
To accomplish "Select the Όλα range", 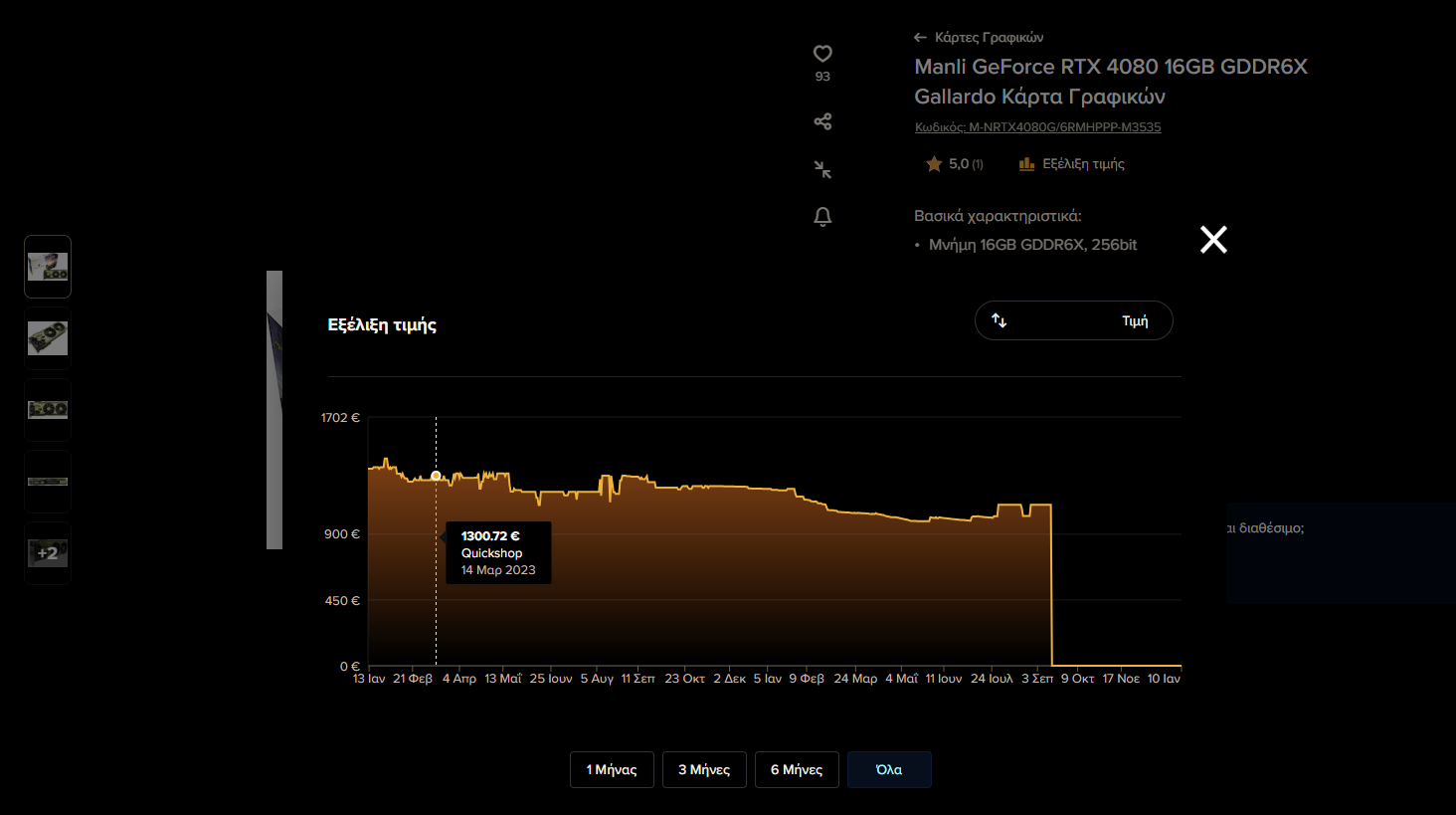I will coord(889,769).
